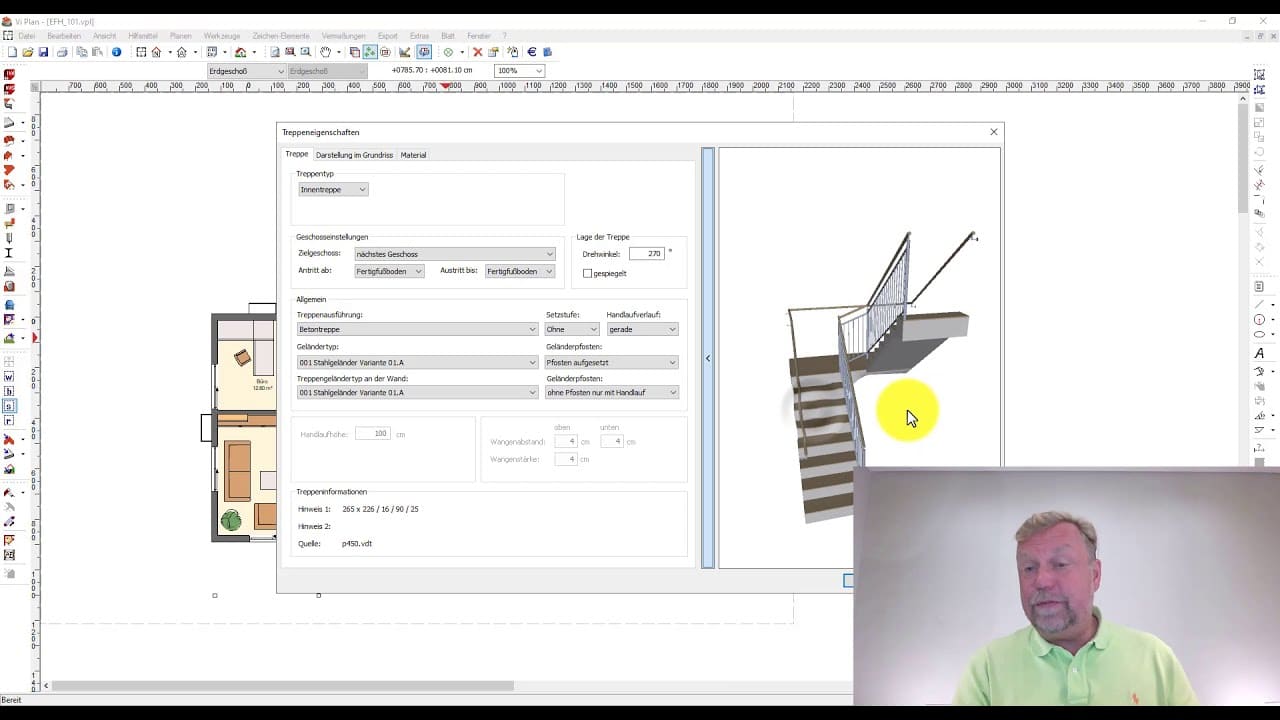Open the active 'Erdgeschoß' floor dropdown

(246, 71)
